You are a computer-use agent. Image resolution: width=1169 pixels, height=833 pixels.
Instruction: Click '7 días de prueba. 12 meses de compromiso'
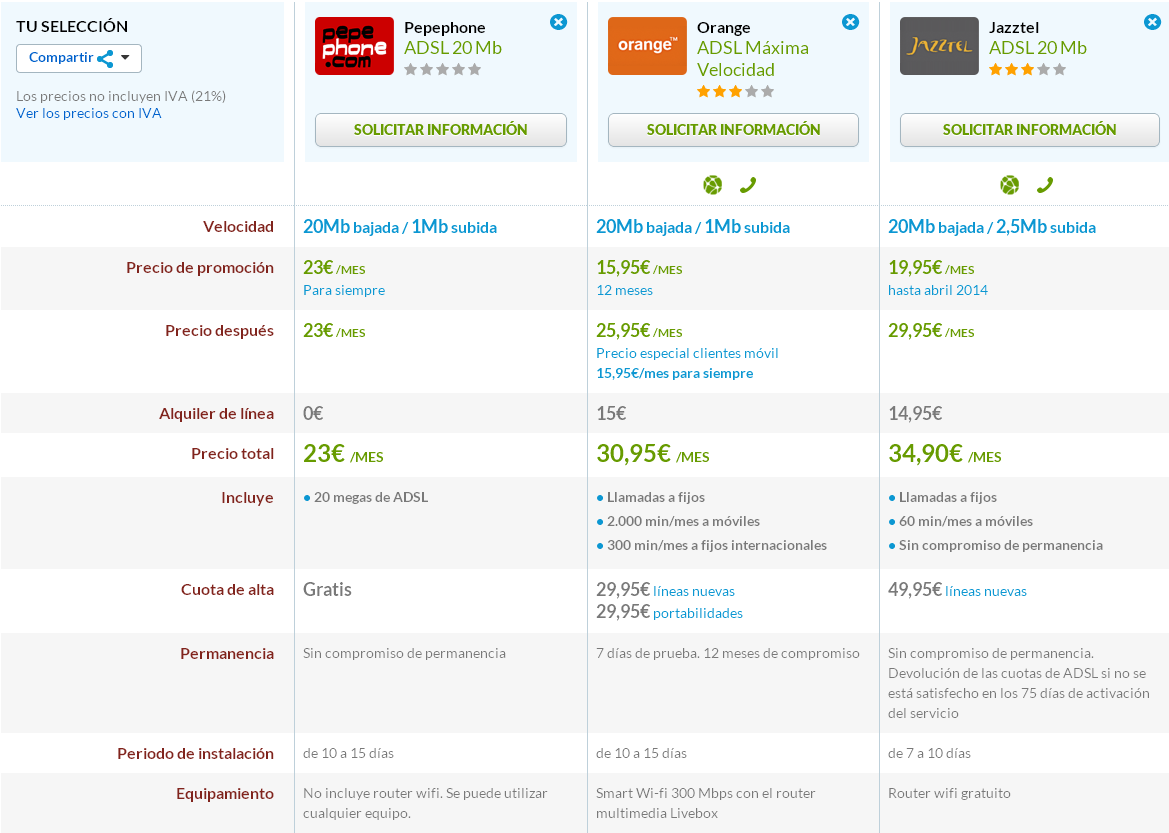(728, 653)
